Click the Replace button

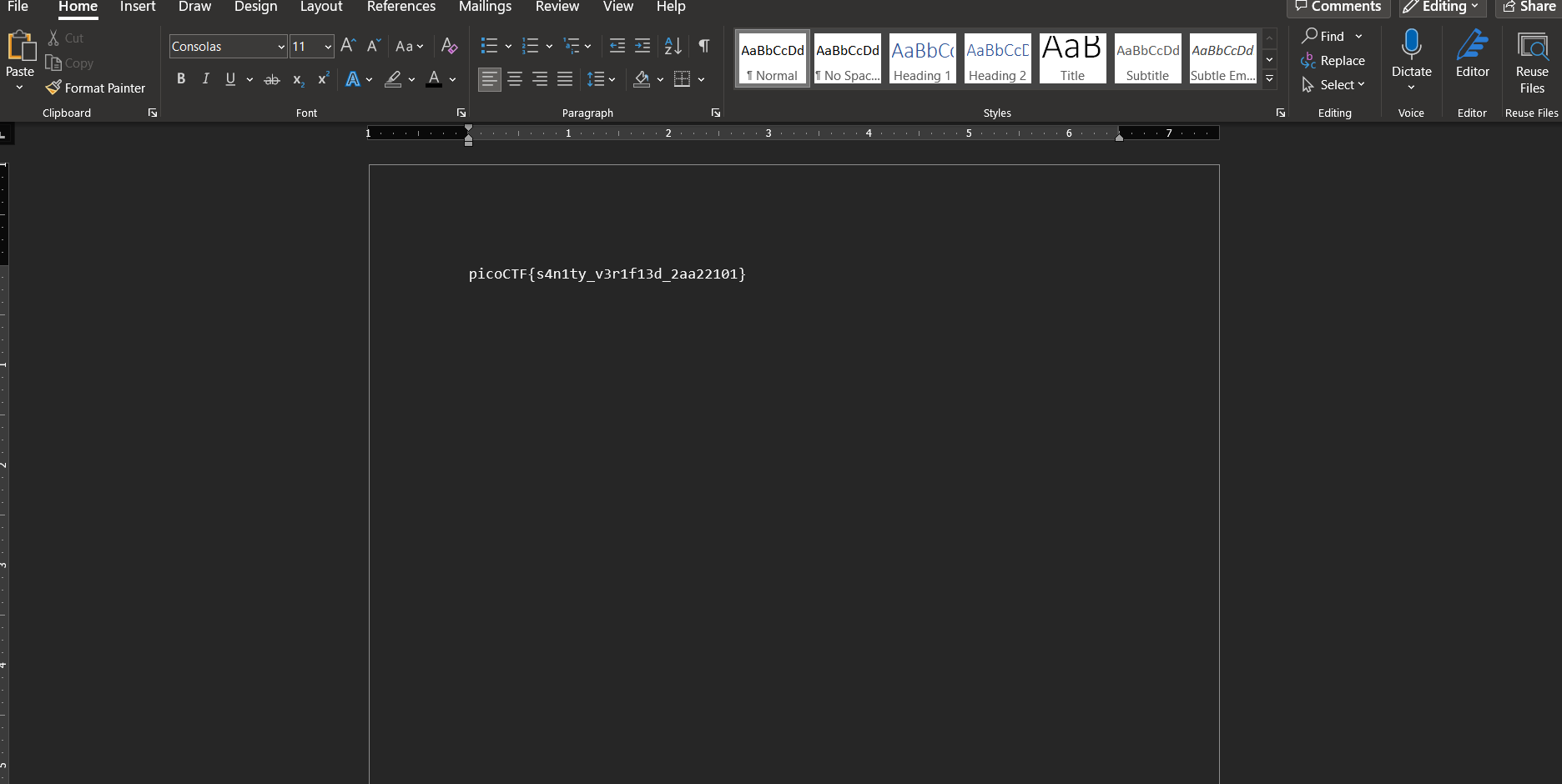click(x=1333, y=61)
